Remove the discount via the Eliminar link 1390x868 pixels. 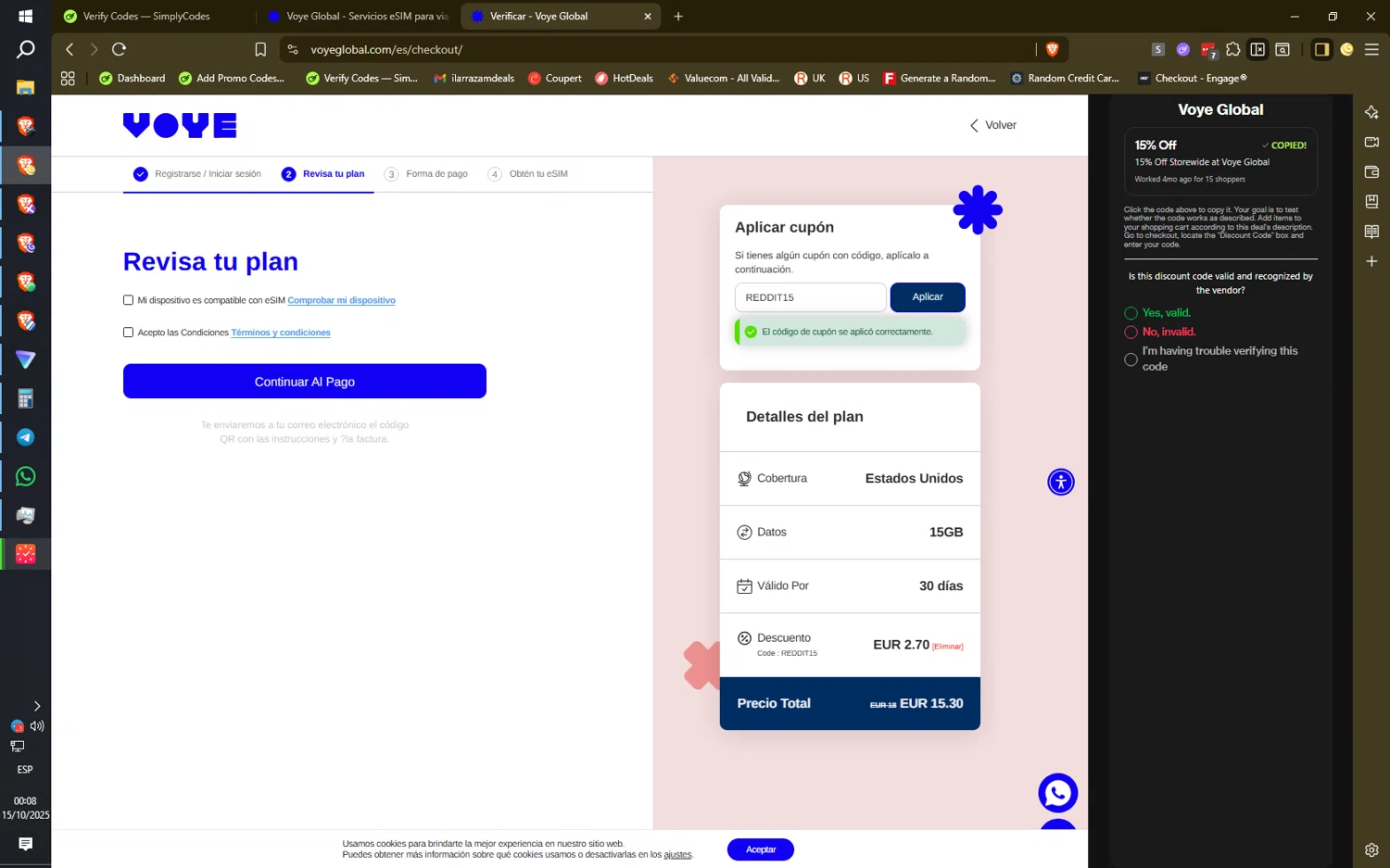pos(948,647)
